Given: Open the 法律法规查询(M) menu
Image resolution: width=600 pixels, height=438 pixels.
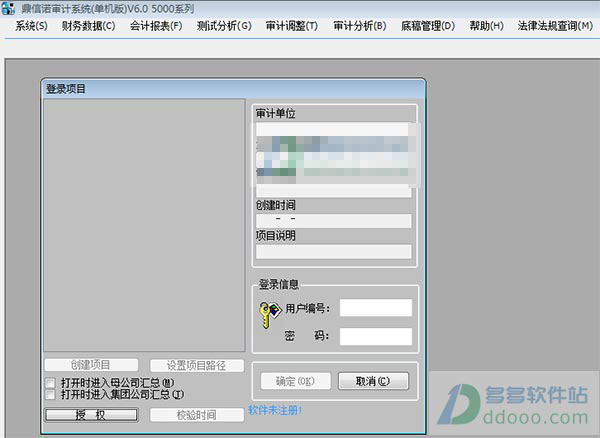Looking at the screenshot, I should click(x=555, y=26).
